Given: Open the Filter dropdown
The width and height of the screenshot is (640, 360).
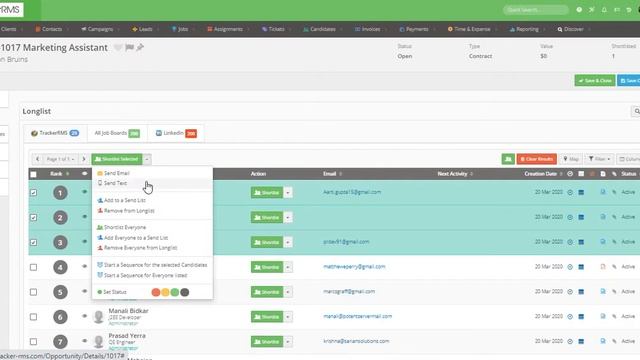Looking at the screenshot, I should pos(599,159).
